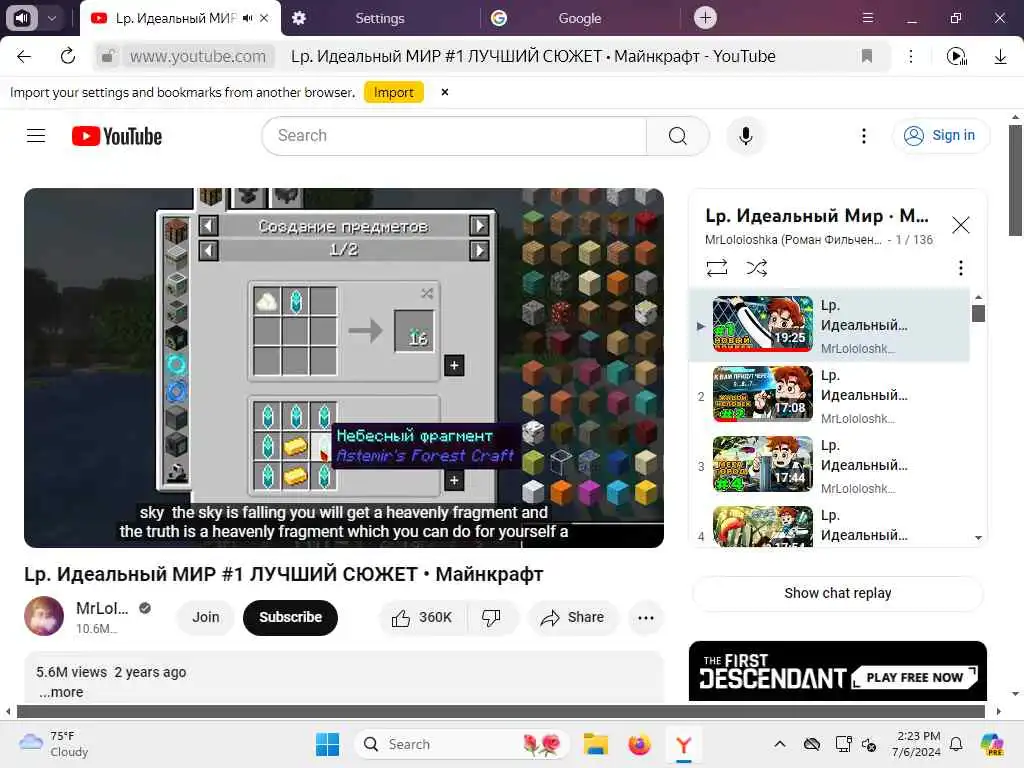Open the YouTube hamburger guide menu
1024x768 pixels.
(x=36, y=136)
